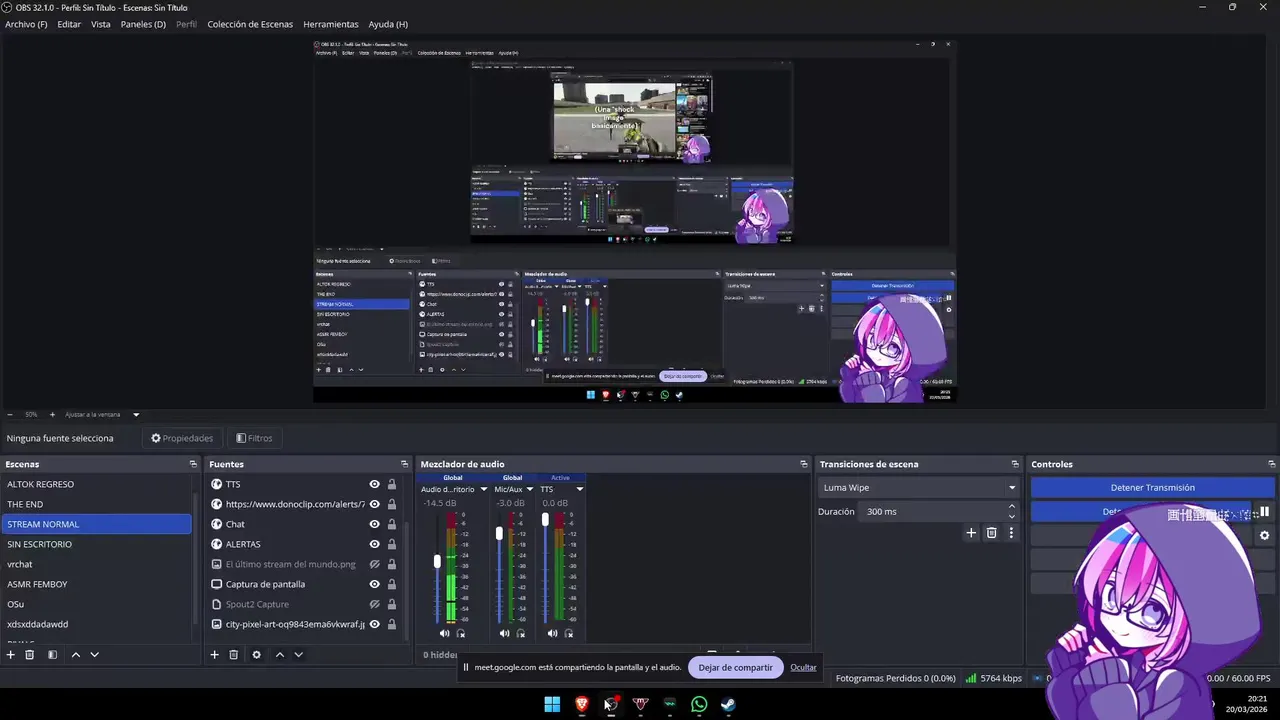Image resolution: width=1280 pixels, height=720 pixels.
Task: Show El último stream del mundo.png source
Action: coord(374,564)
